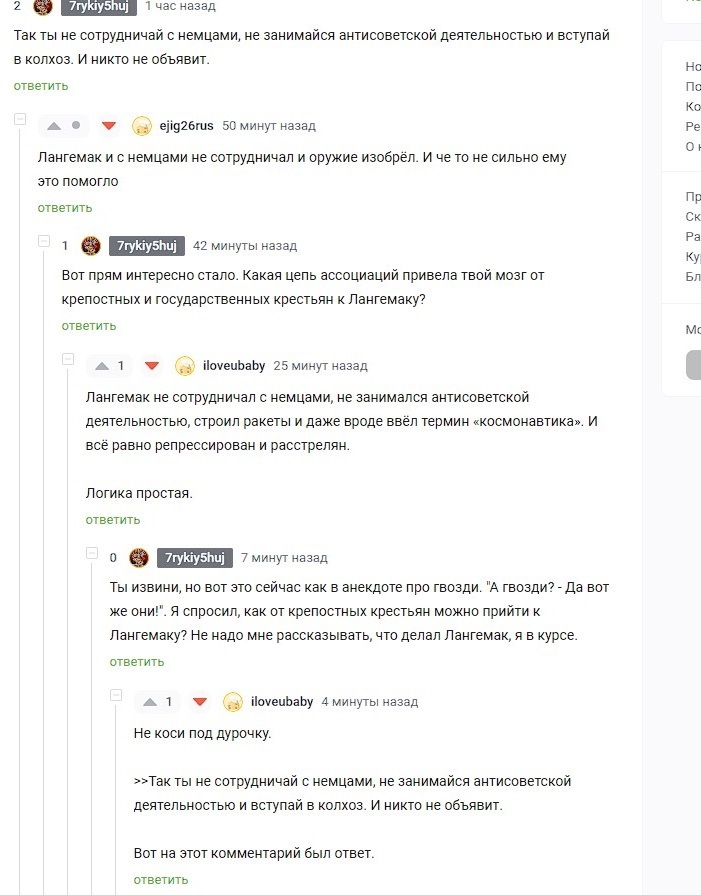Upvote ejig26rus's comment about Лангемак
The width and height of the screenshot is (701, 895).
coord(54,126)
